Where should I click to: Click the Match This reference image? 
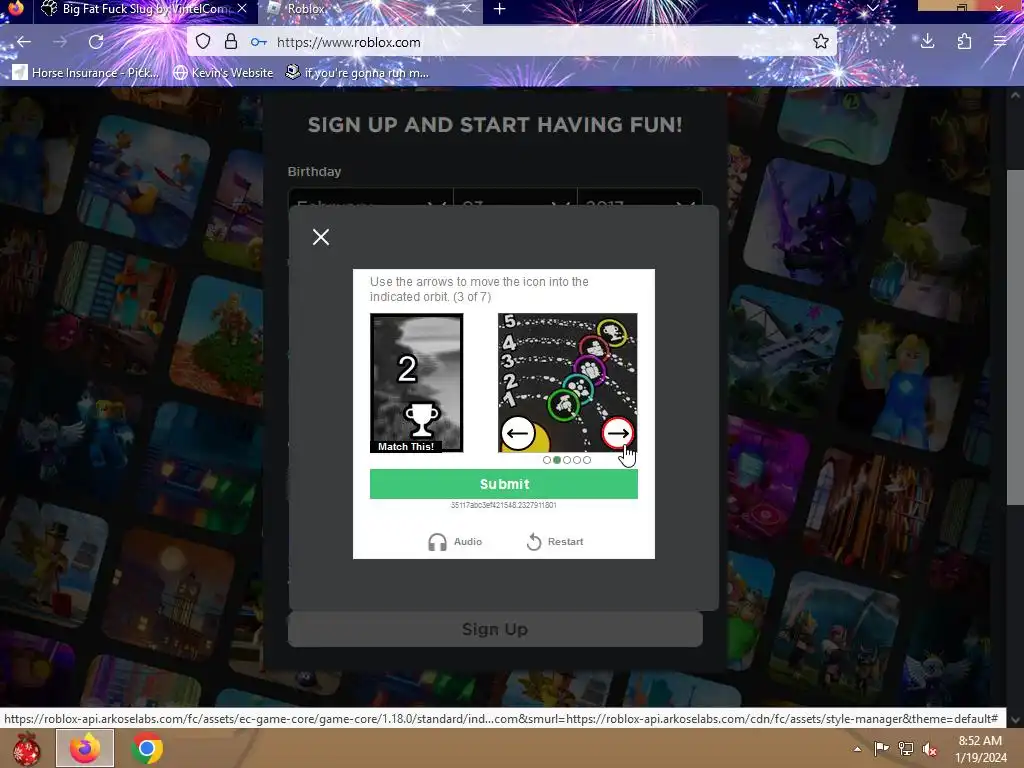point(417,383)
